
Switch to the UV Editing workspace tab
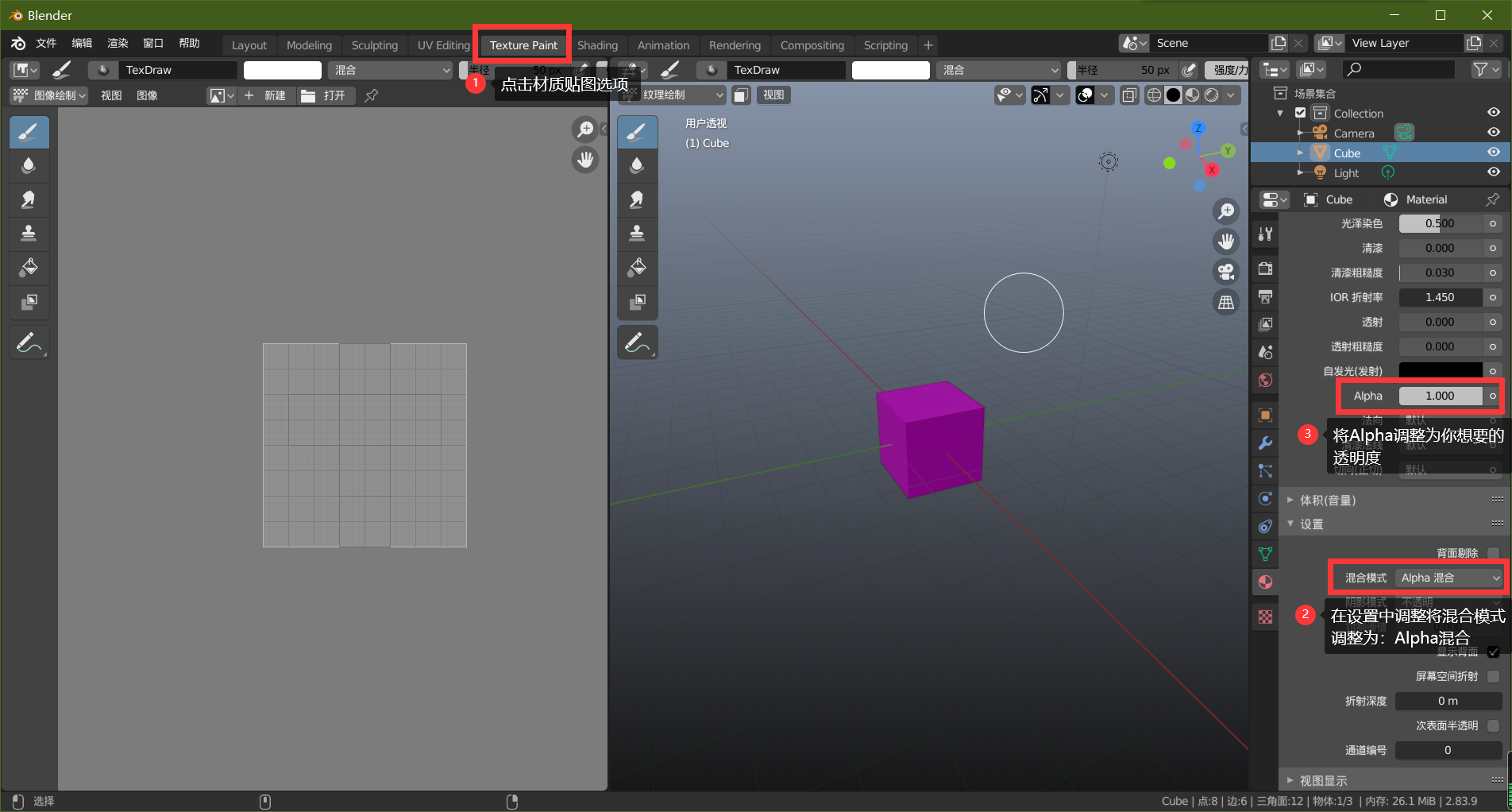pos(444,45)
